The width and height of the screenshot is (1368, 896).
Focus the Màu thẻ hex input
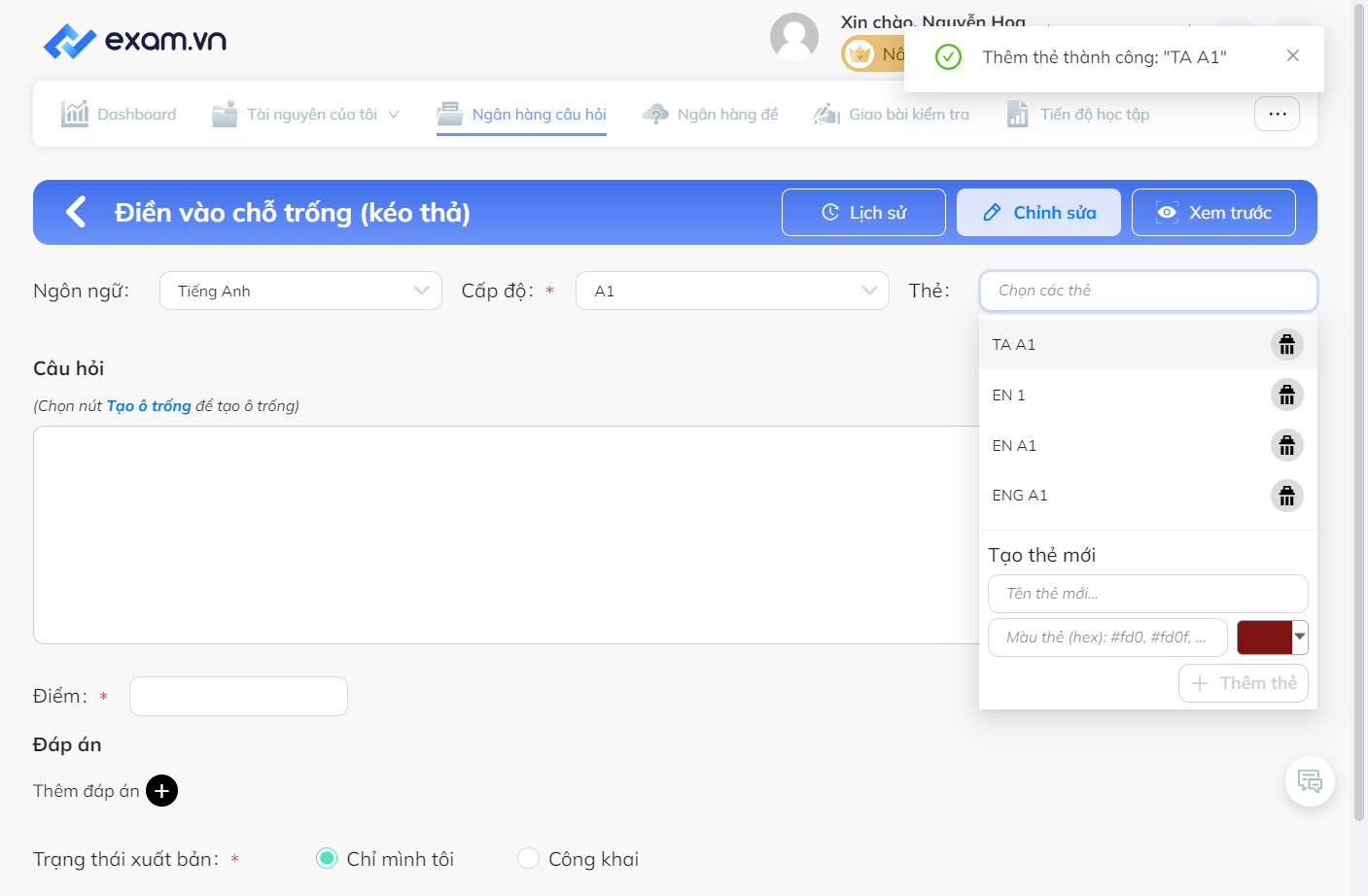1107,638
